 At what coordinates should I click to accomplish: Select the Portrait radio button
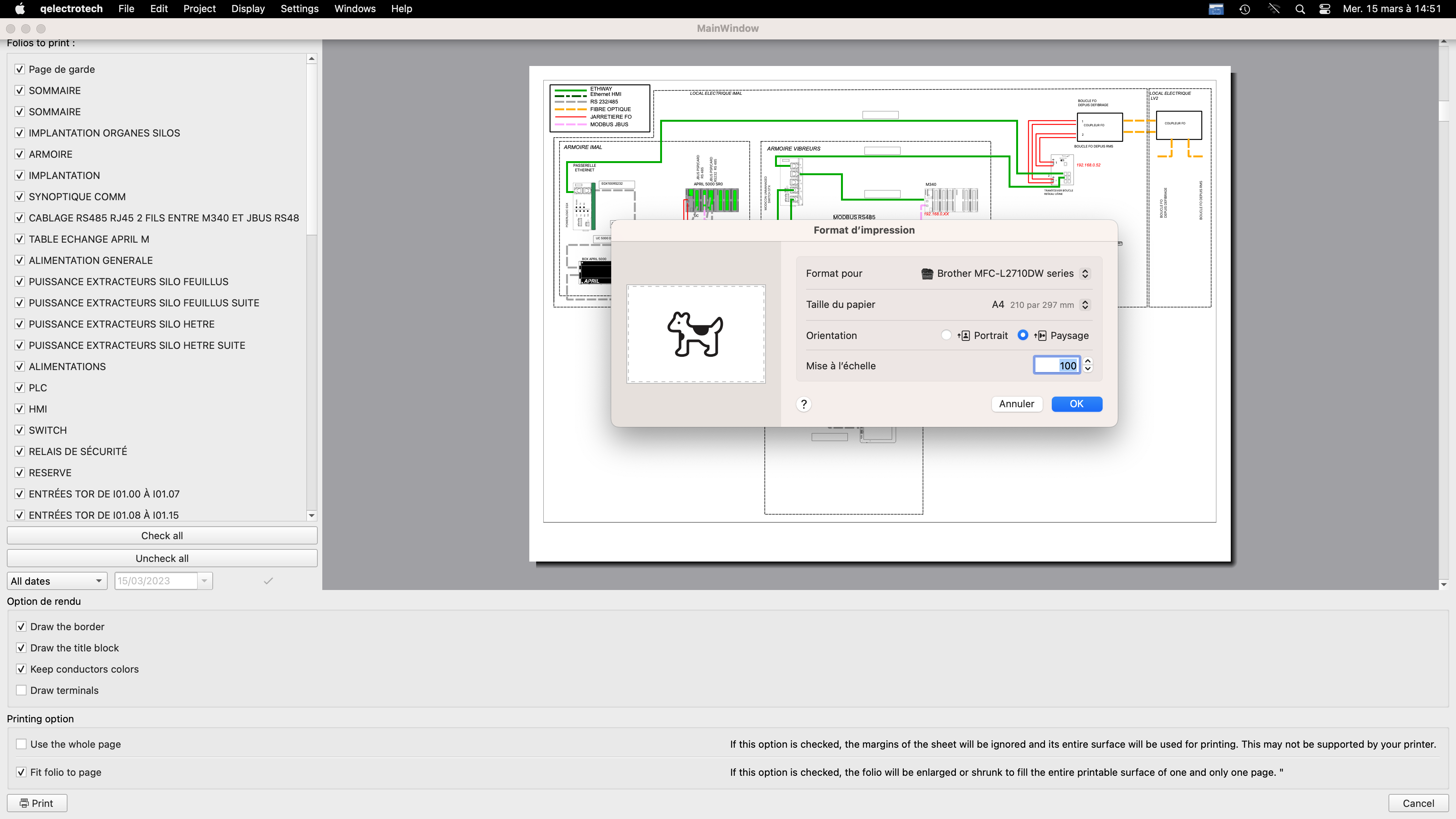click(x=946, y=335)
